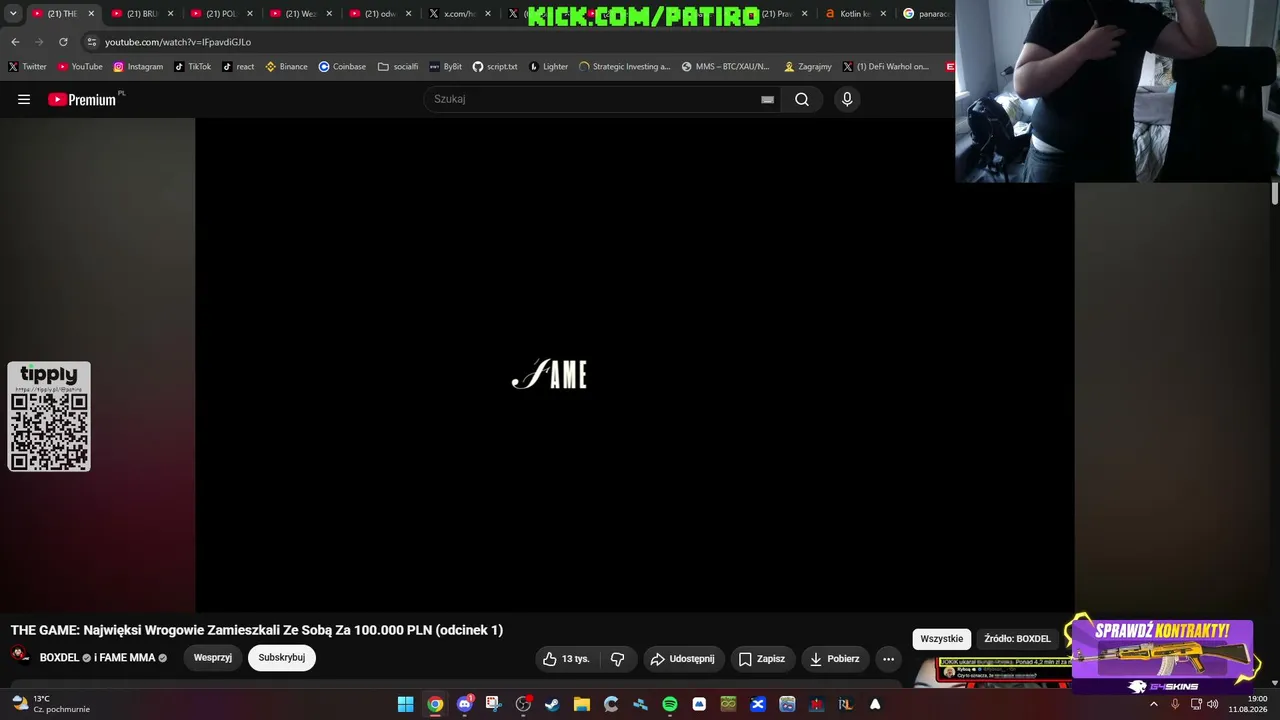
Task: Open the Windows Start menu
Action: (x=405, y=704)
